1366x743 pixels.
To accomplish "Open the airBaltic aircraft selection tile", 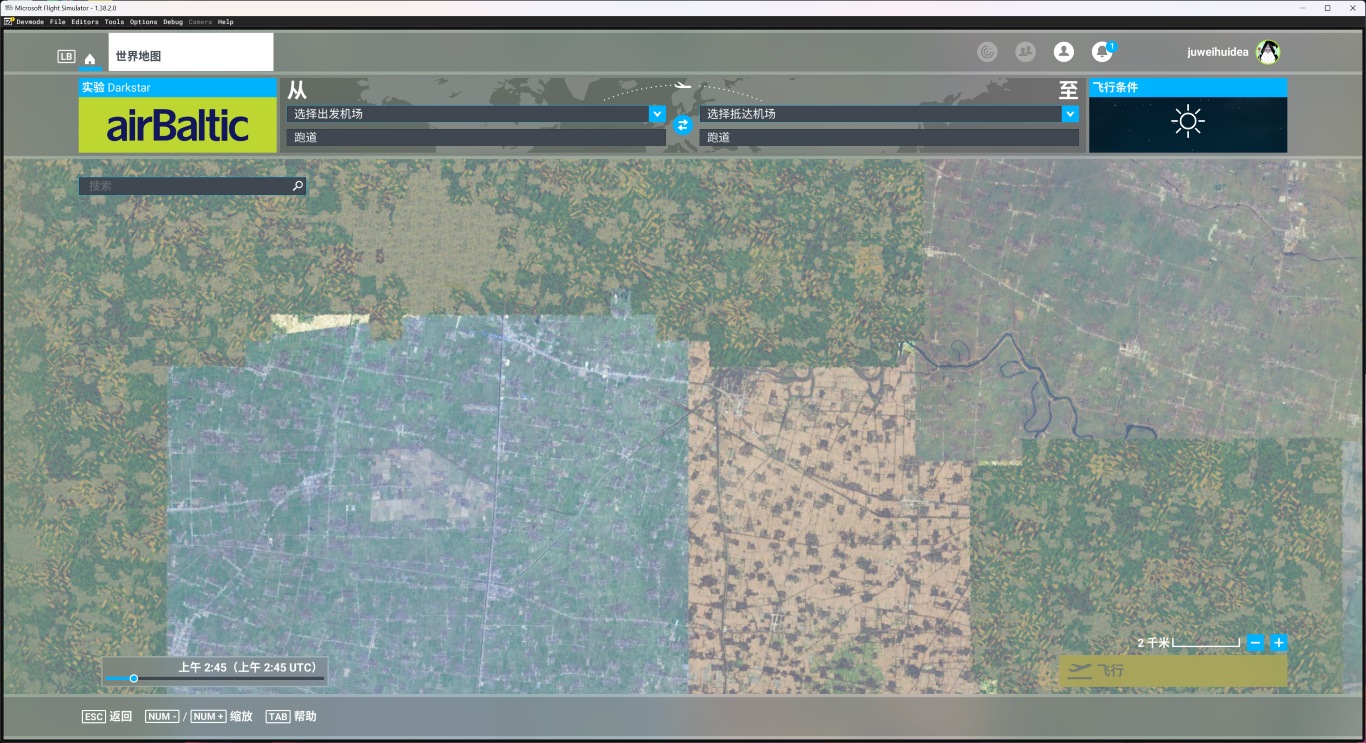I will [x=178, y=125].
